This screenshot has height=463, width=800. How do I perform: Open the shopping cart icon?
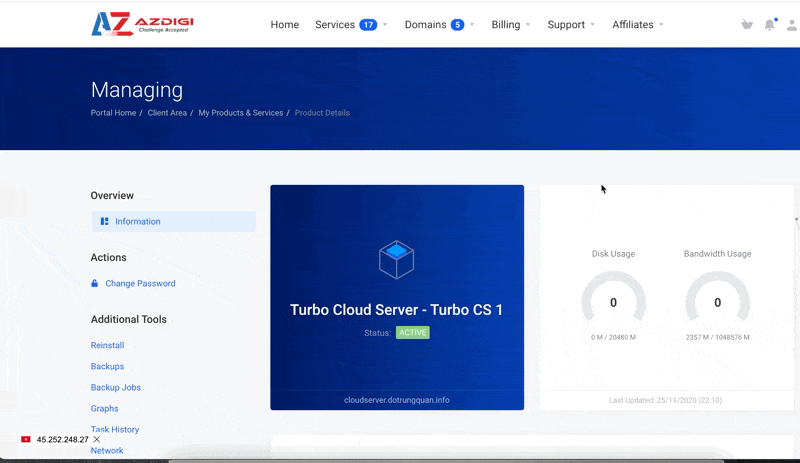click(747, 25)
